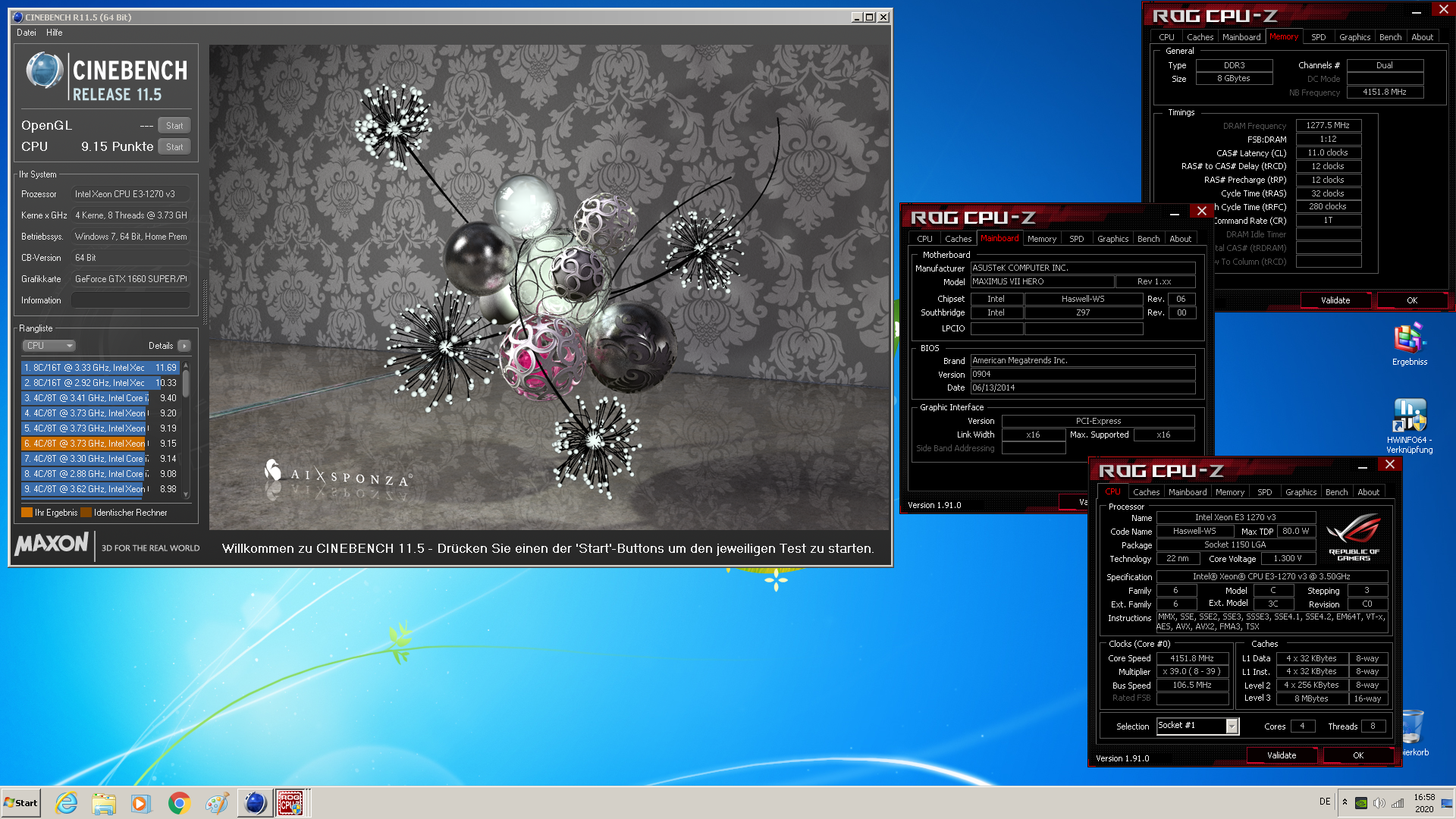
Task: Click MAXIMUS VII HERO model field
Action: tap(1042, 281)
